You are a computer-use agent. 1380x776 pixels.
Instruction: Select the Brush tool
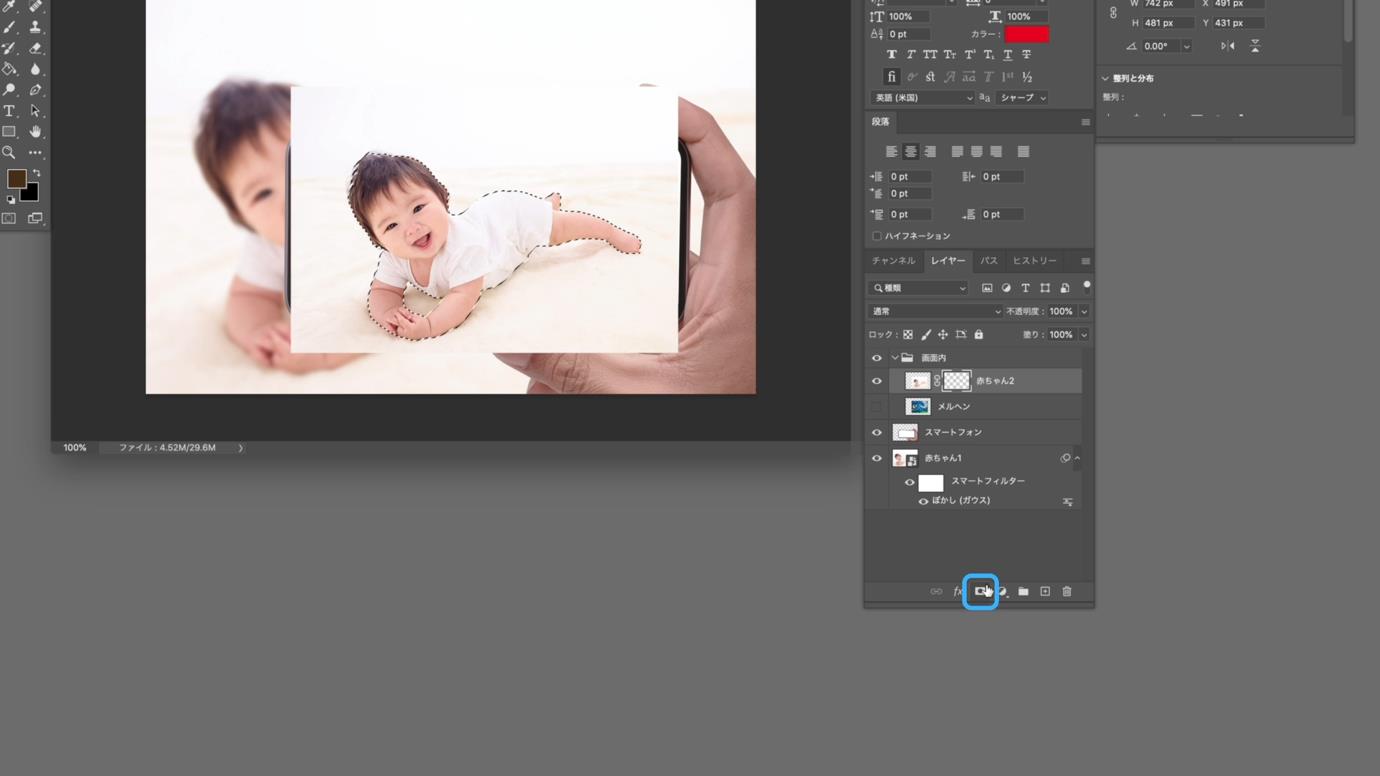(9, 28)
